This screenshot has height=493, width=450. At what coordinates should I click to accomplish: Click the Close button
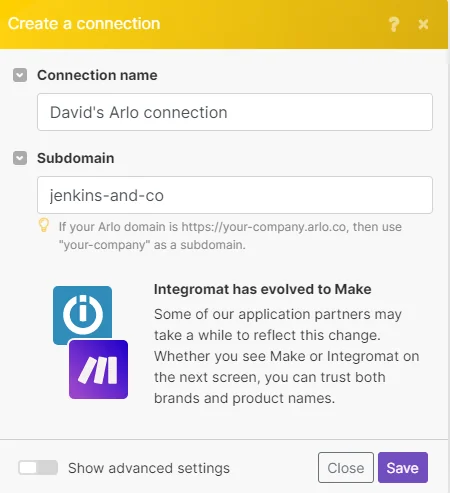(x=346, y=467)
